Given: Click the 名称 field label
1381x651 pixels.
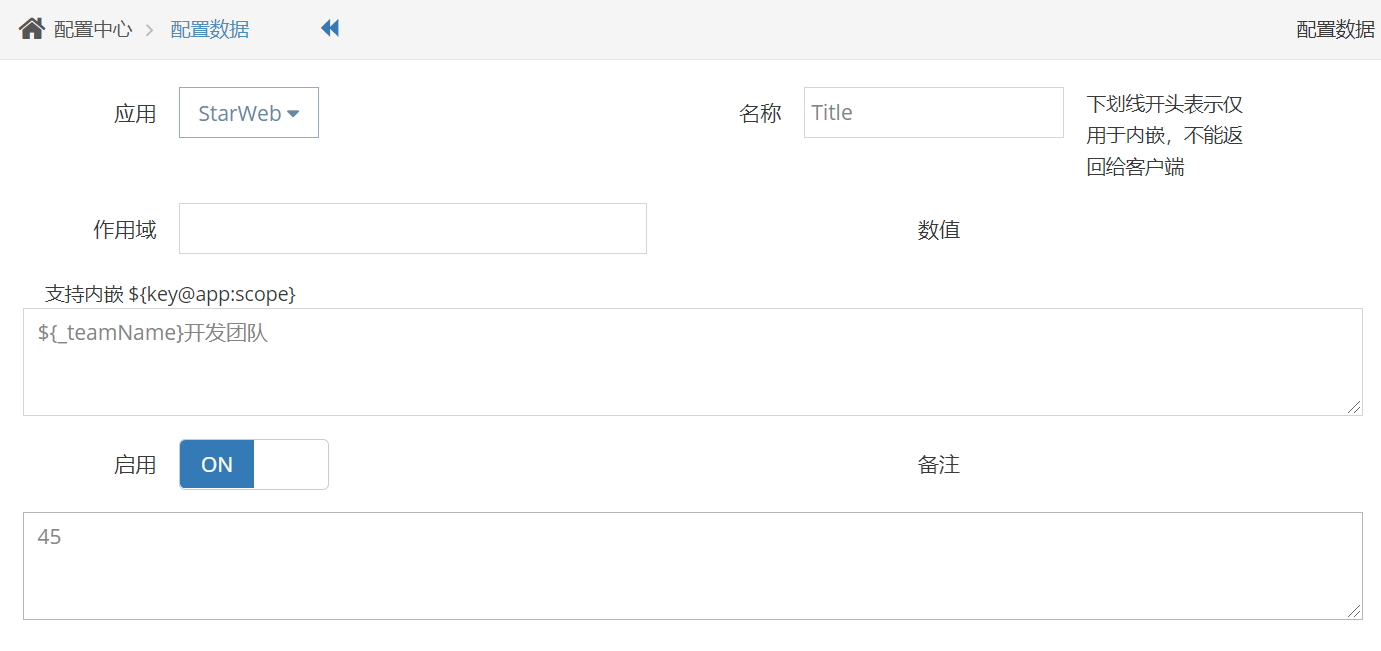Looking at the screenshot, I should 760,114.
